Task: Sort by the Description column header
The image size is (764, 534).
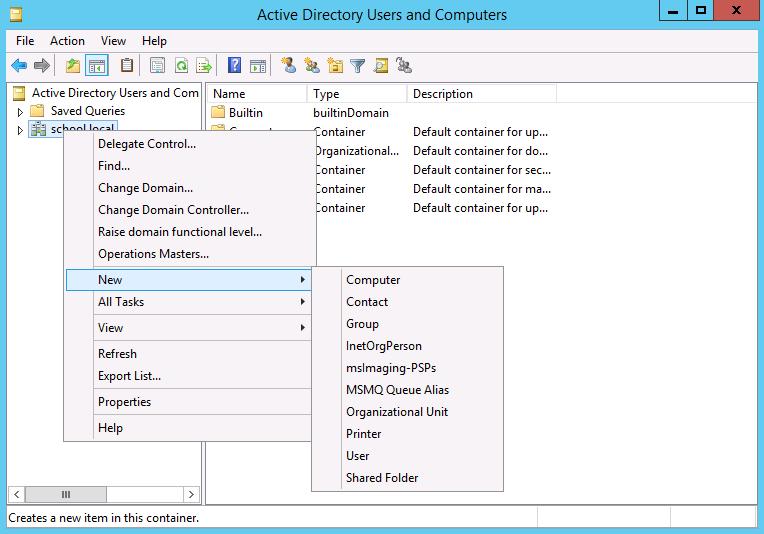Action: coord(482,94)
